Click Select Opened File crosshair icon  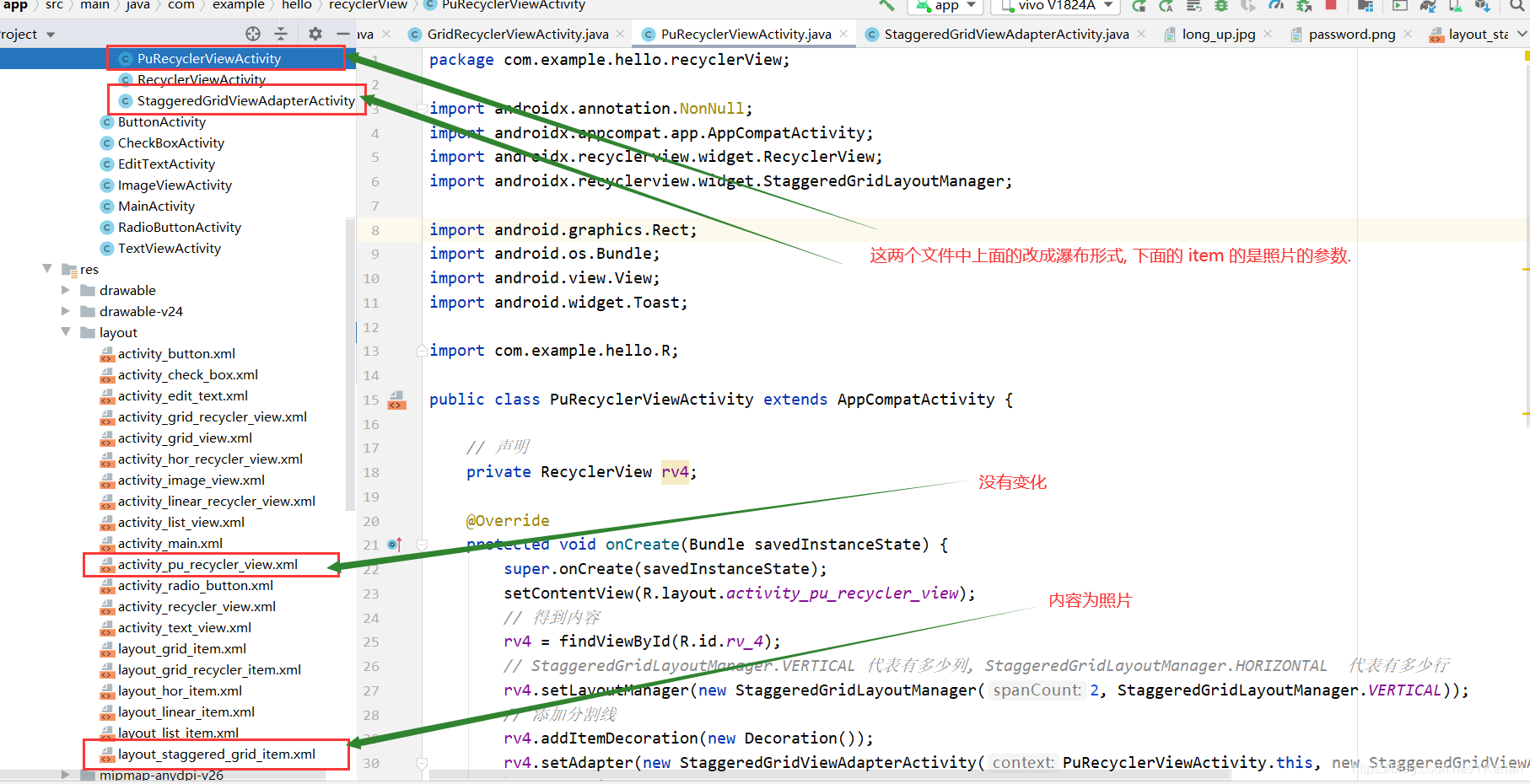click(253, 34)
